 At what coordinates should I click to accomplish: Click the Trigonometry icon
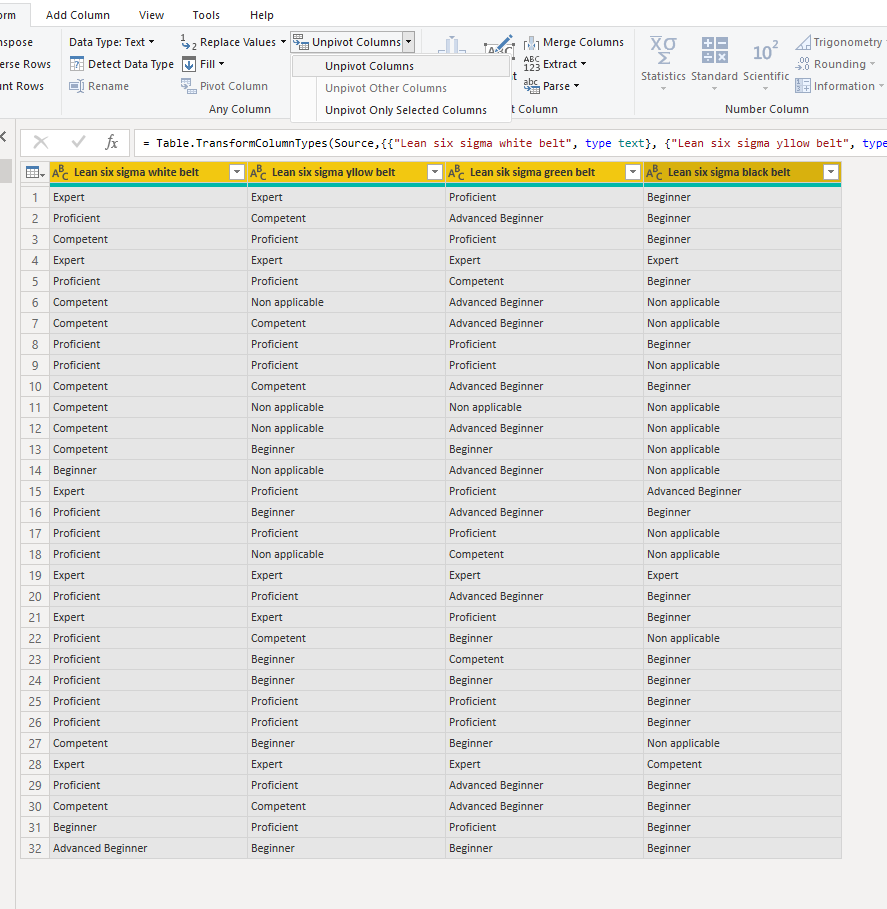[803, 42]
